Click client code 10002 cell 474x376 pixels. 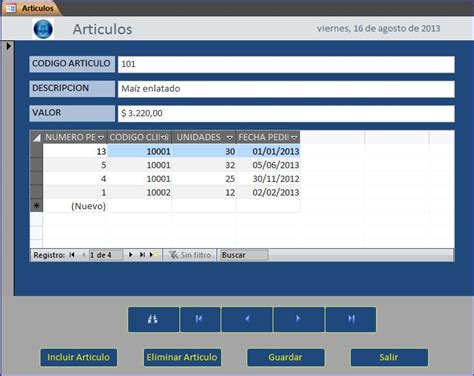tap(139, 192)
